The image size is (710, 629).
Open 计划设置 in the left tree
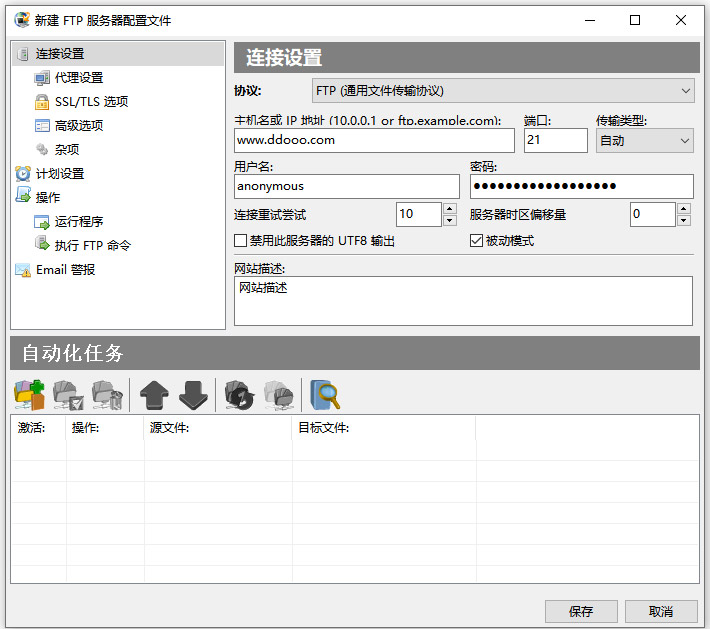click(60, 173)
